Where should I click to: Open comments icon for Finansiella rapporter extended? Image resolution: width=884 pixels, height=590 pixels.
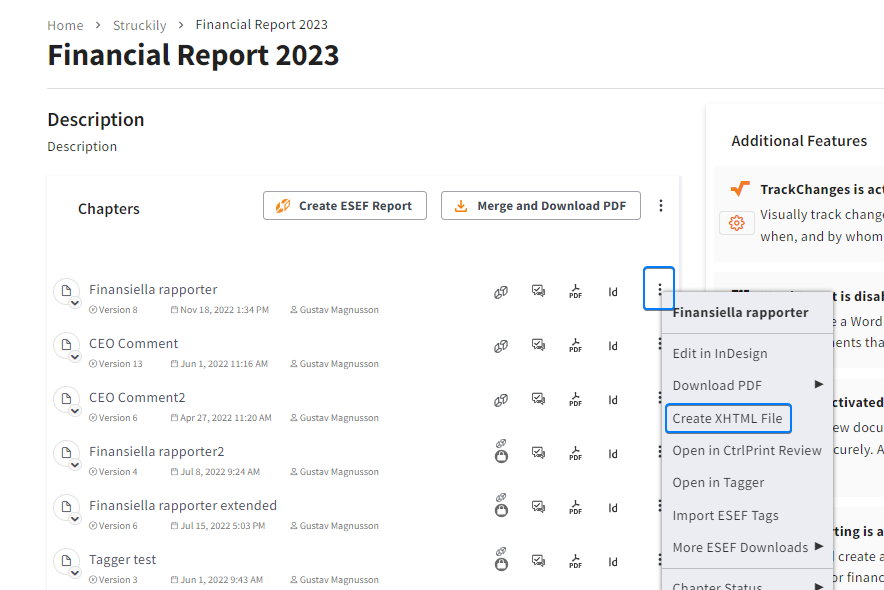[538, 507]
